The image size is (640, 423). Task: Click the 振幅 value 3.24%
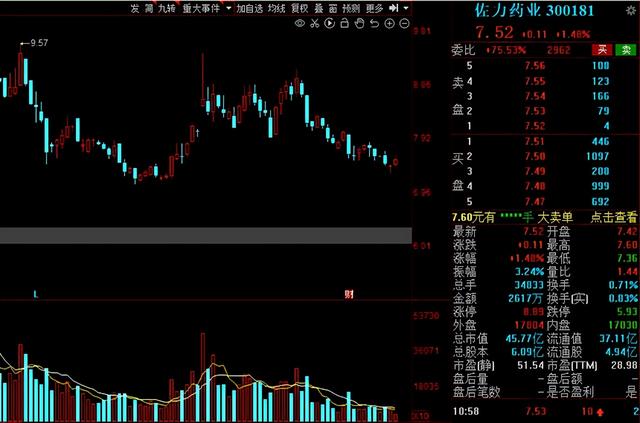pyautogui.click(x=529, y=272)
